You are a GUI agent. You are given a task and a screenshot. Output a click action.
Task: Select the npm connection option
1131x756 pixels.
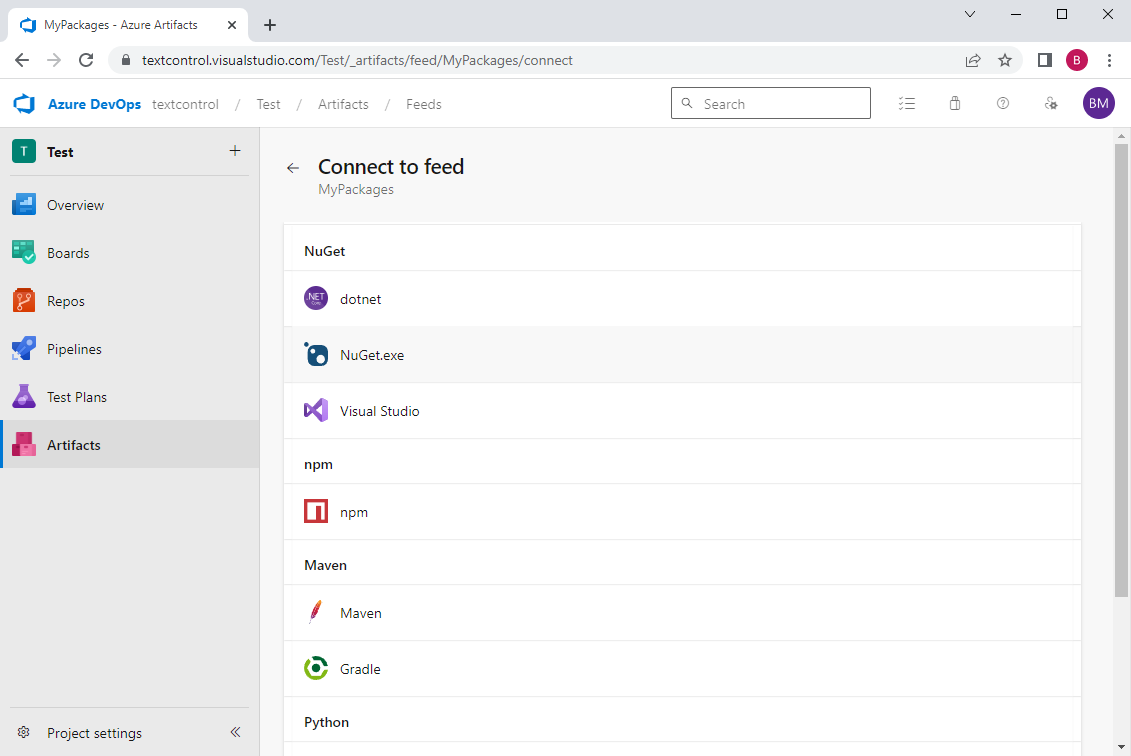[x=354, y=511]
